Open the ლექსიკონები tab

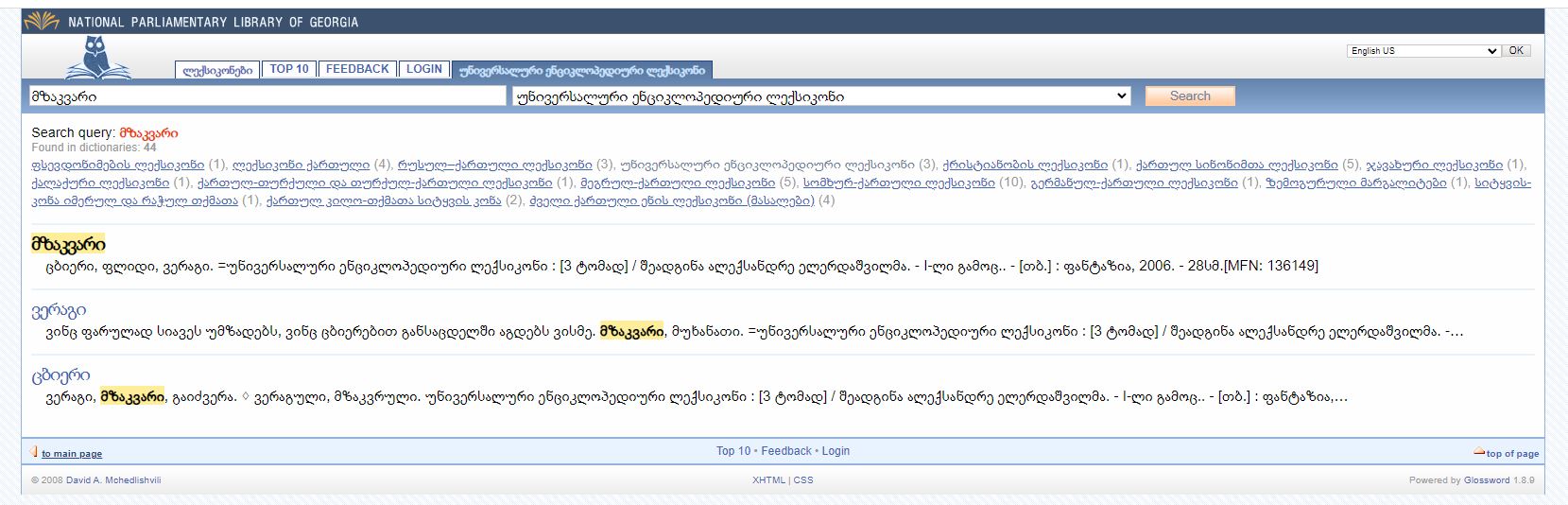(x=217, y=70)
